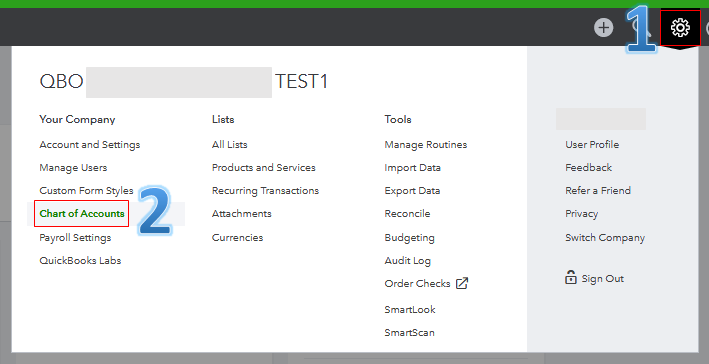
Task: Click the Your Company heading
Action: (x=77, y=119)
